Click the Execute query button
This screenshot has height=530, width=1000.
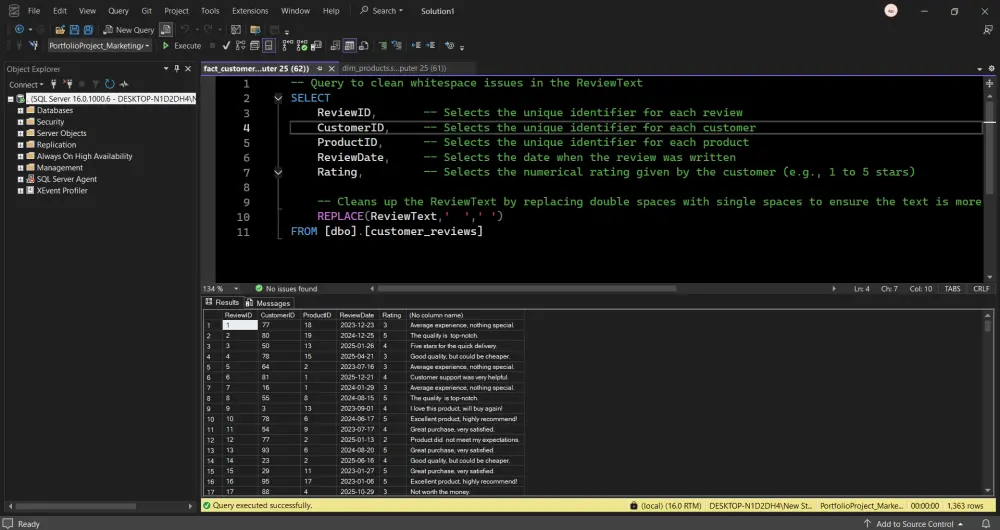(181, 46)
